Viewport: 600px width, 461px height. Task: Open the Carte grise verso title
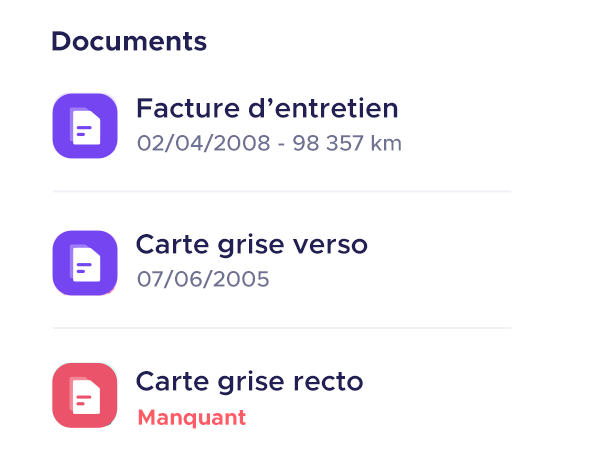point(252,244)
